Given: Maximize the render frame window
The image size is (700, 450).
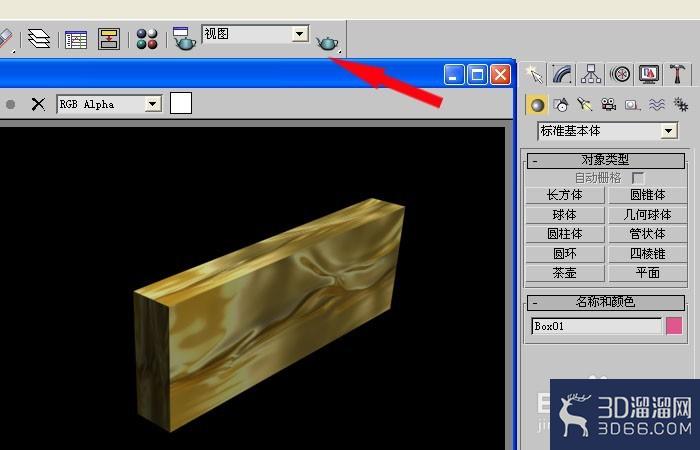Looking at the screenshot, I should (477, 75).
